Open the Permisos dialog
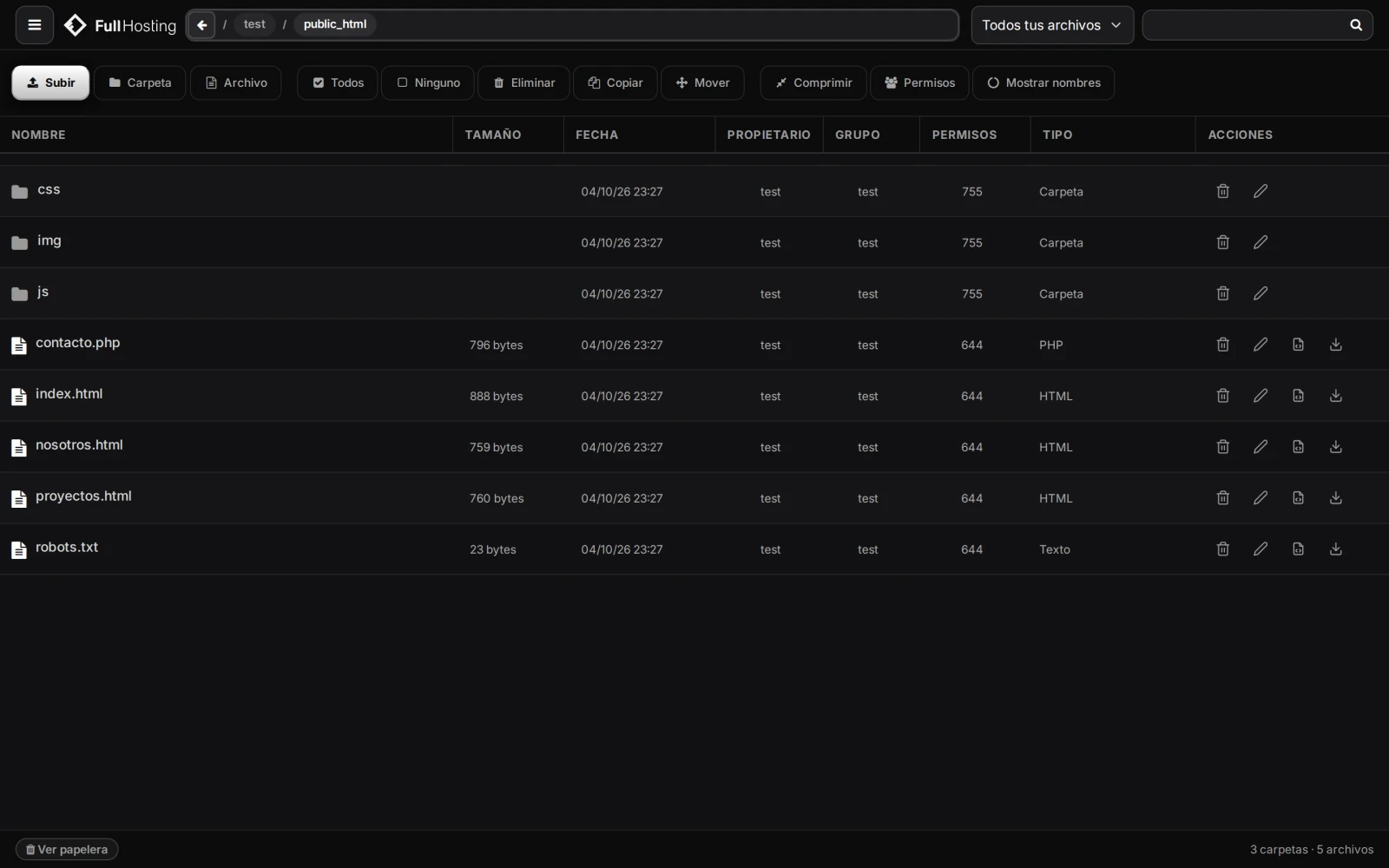Image resolution: width=1389 pixels, height=868 pixels. (919, 83)
